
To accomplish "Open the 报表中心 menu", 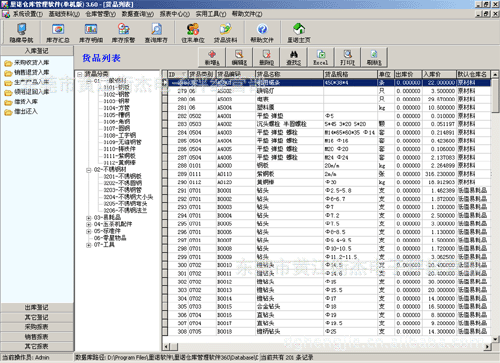I will 175,14.
